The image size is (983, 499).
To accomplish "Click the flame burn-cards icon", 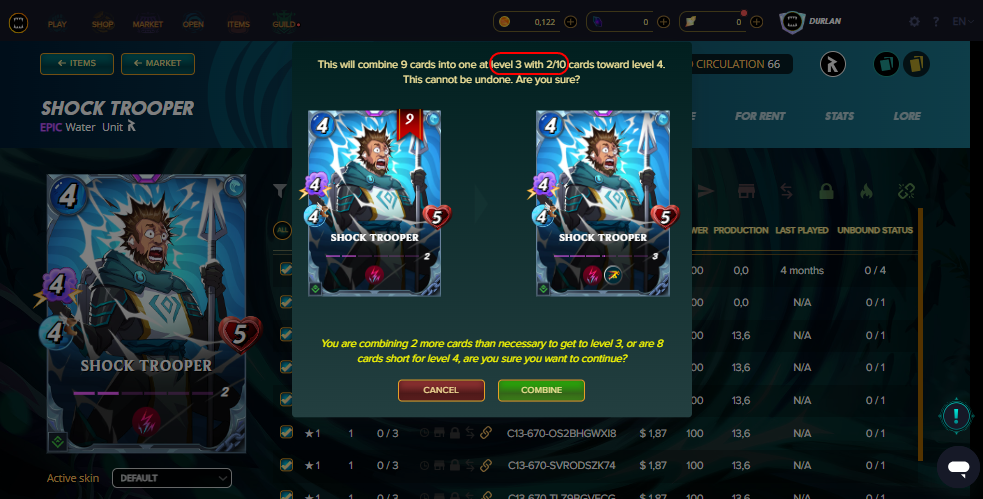I will click(x=866, y=191).
